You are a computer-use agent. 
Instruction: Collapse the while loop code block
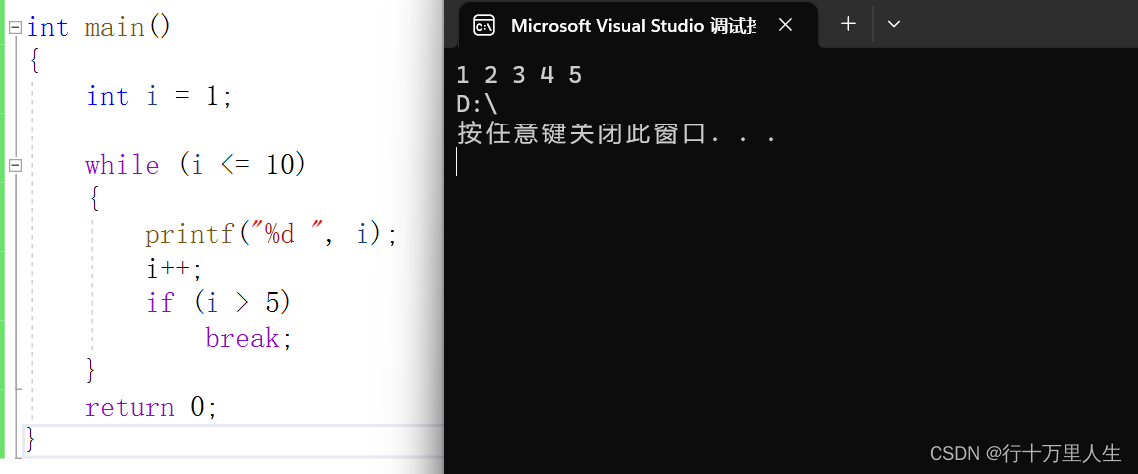(x=16, y=166)
